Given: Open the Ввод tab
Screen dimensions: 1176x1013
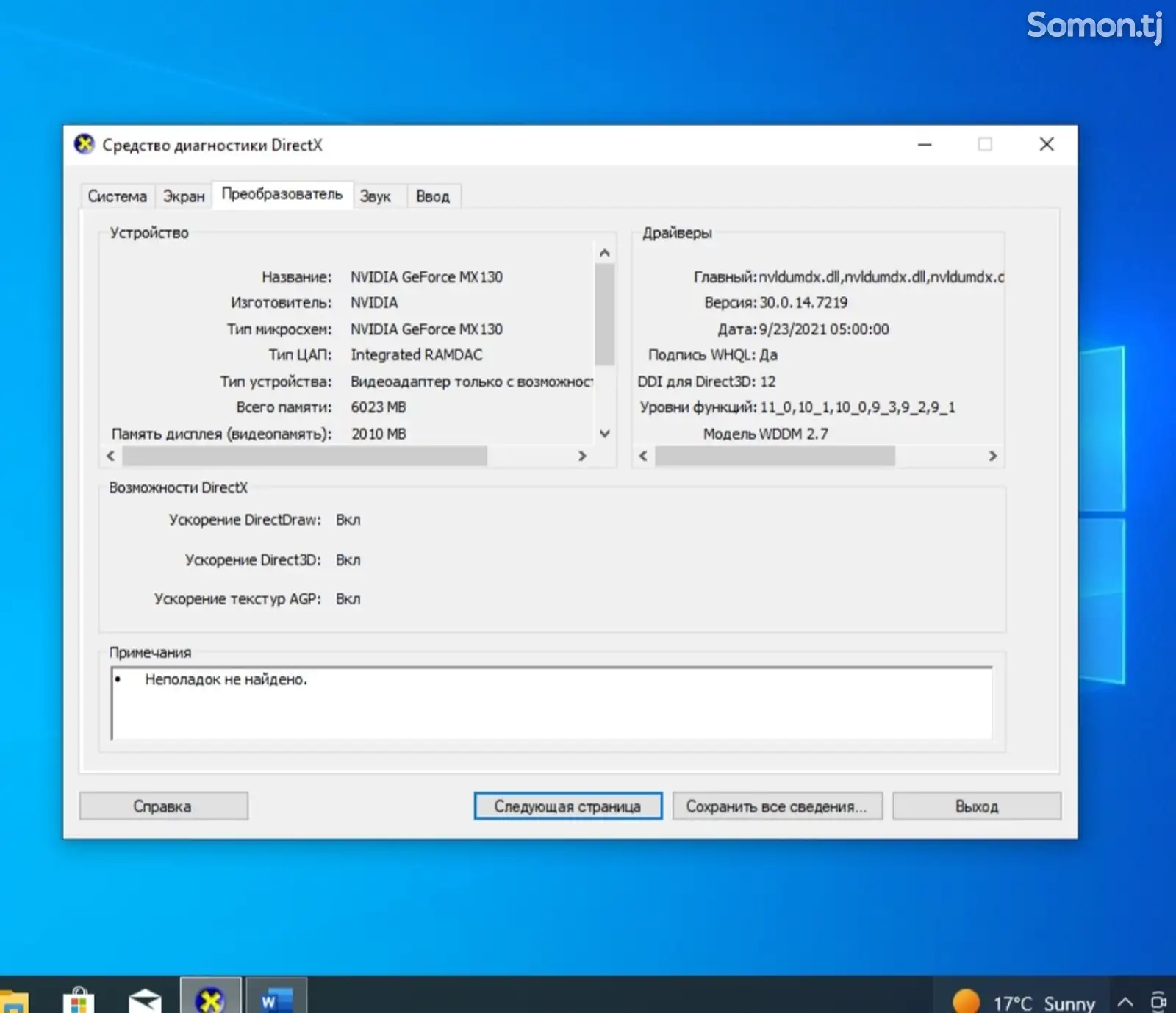Looking at the screenshot, I should [433, 196].
